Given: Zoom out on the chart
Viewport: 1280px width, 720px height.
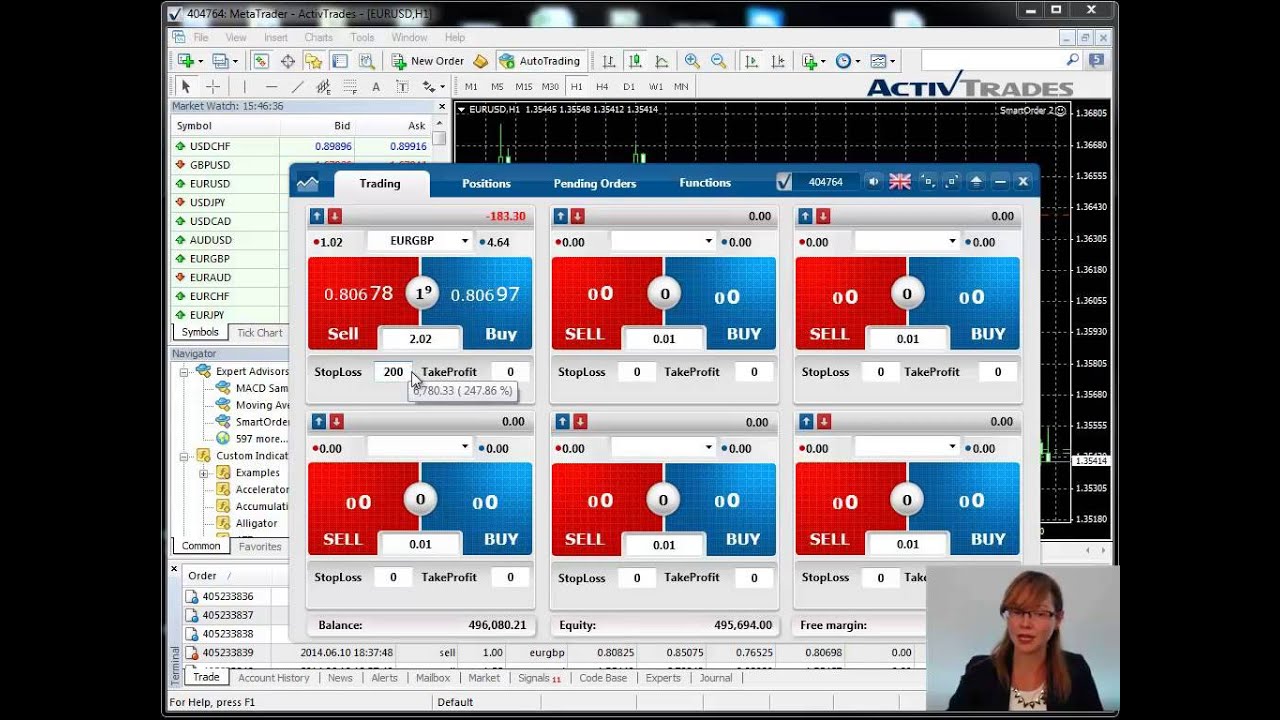Looking at the screenshot, I should coord(718,61).
